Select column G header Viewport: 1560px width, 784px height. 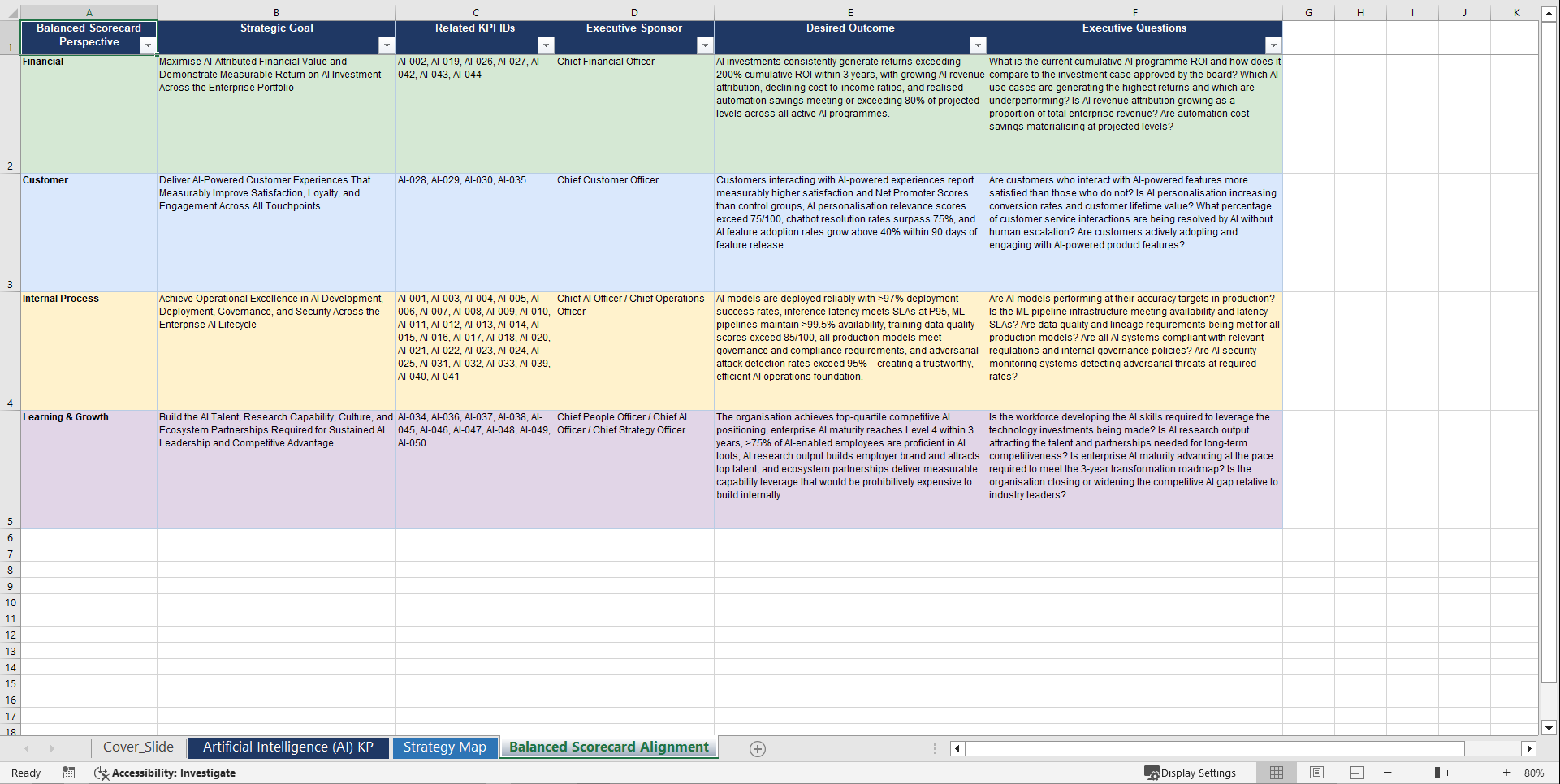pos(1308,12)
